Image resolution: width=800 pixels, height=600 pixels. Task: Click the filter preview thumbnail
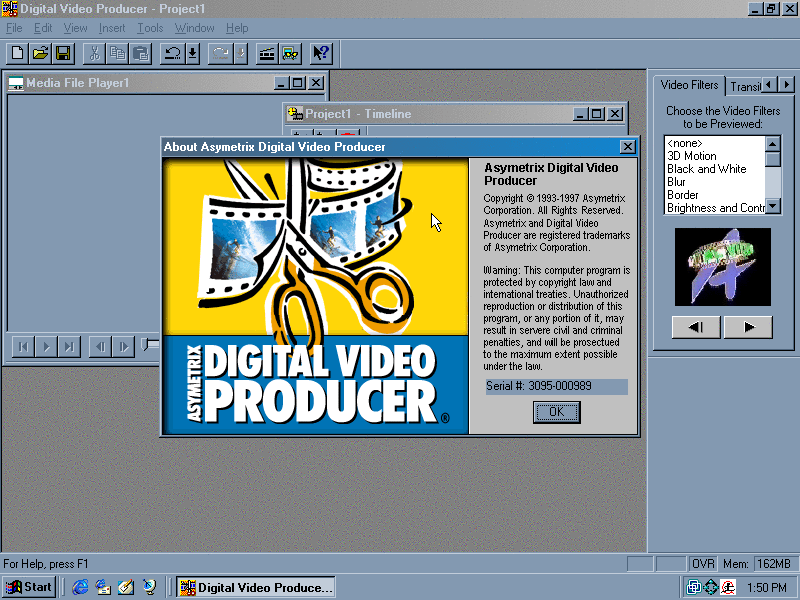click(722, 267)
